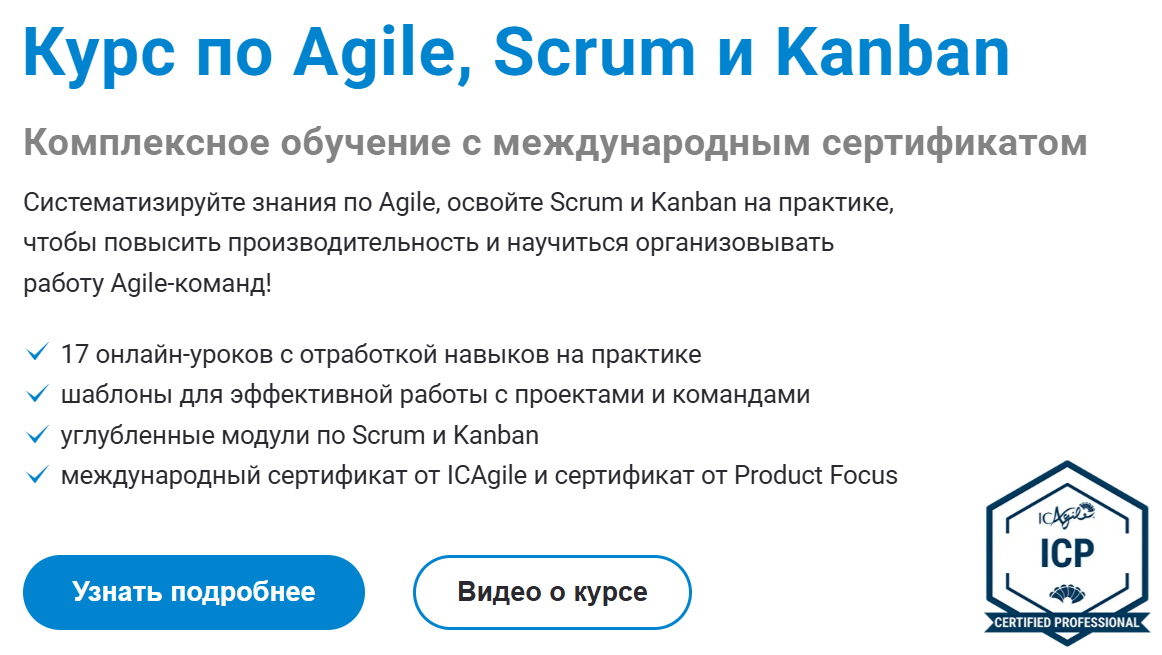This screenshot has height=655, width=1162.
Task: Click checkmark icon beside "шаблоны для эффективной работы"
Action: pyautogui.click(x=38, y=394)
